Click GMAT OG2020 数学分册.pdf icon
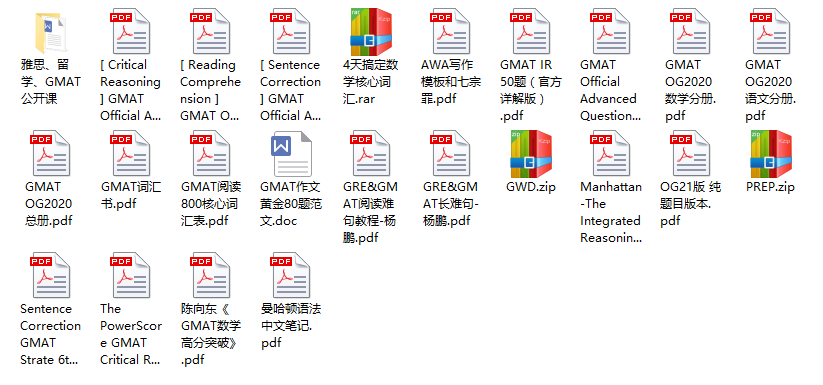Screen dimensions: 823x385 point(690,33)
